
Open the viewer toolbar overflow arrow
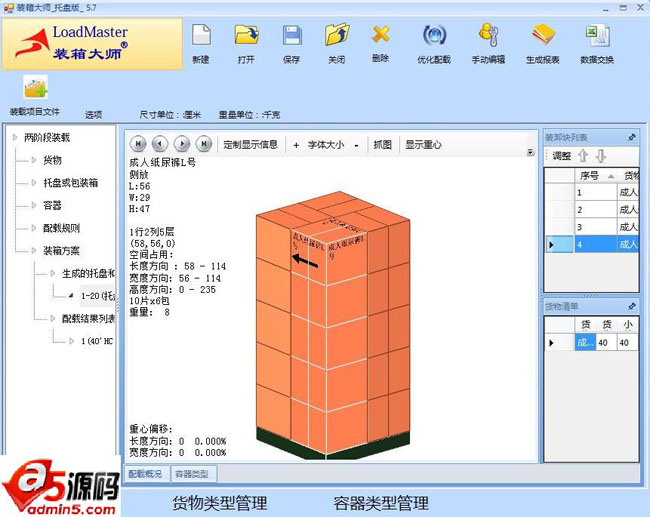pyautogui.click(x=531, y=152)
